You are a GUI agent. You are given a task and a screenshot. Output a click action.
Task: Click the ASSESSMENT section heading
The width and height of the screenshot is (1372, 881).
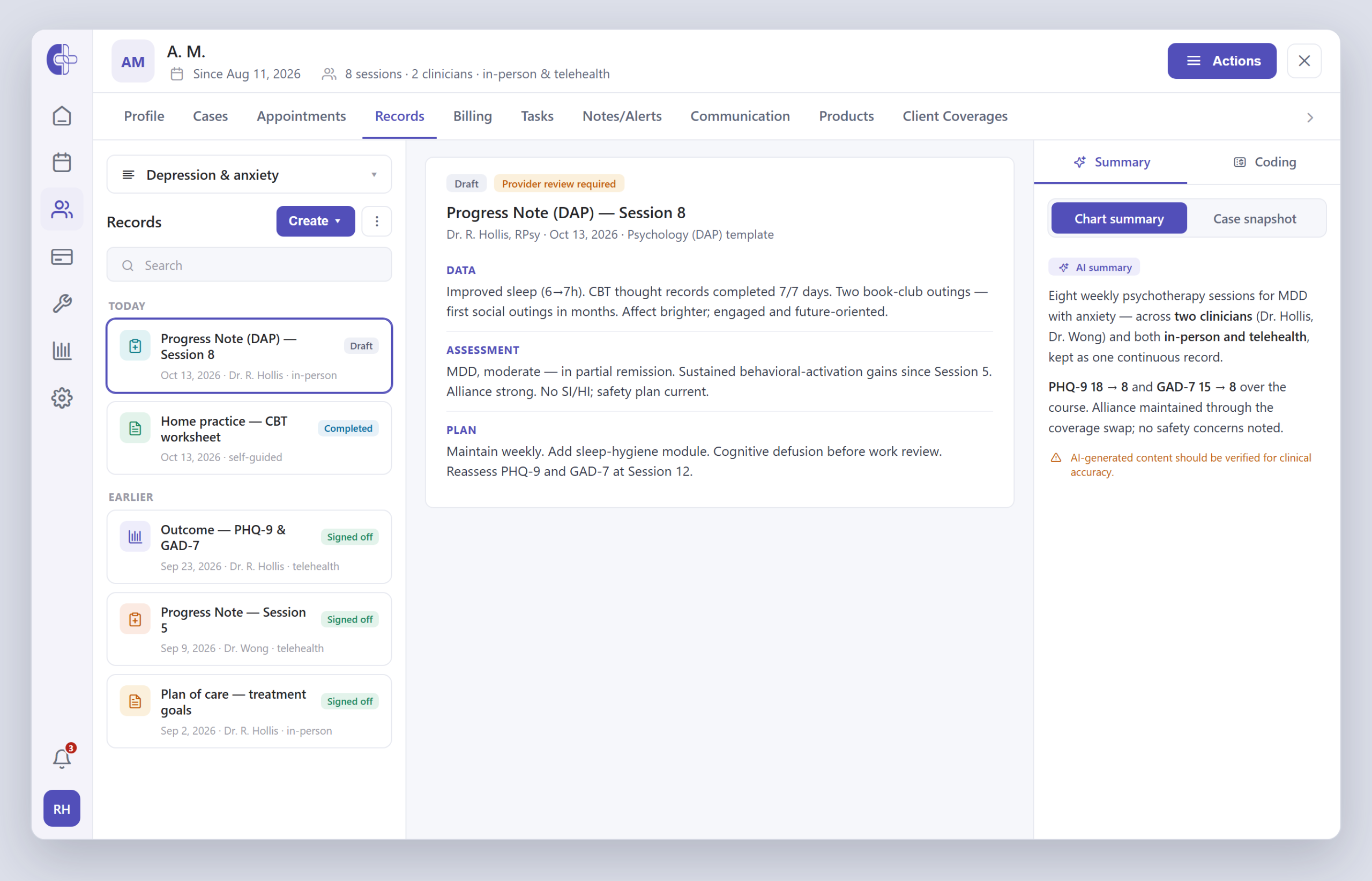point(482,350)
